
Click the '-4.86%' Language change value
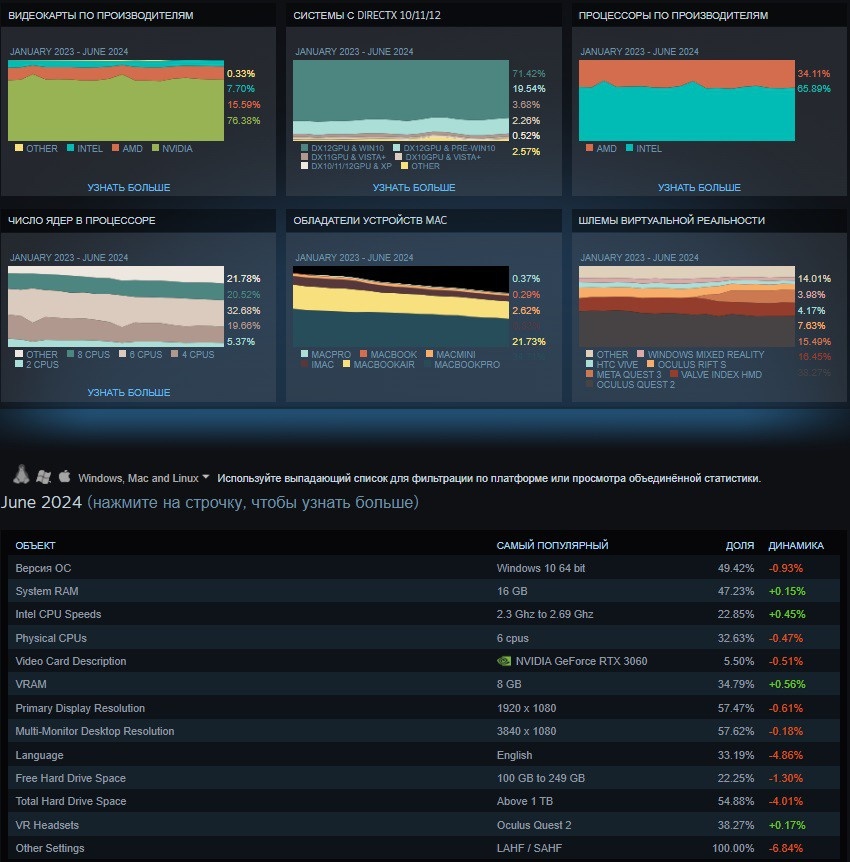click(786, 755)
